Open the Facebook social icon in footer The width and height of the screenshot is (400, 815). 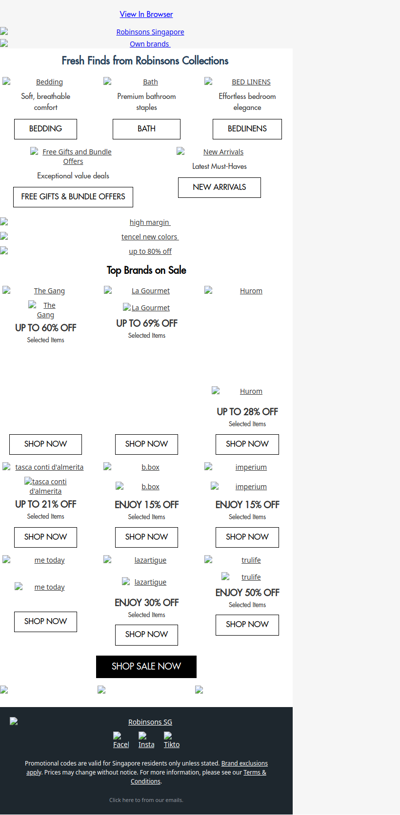(121, 740)
